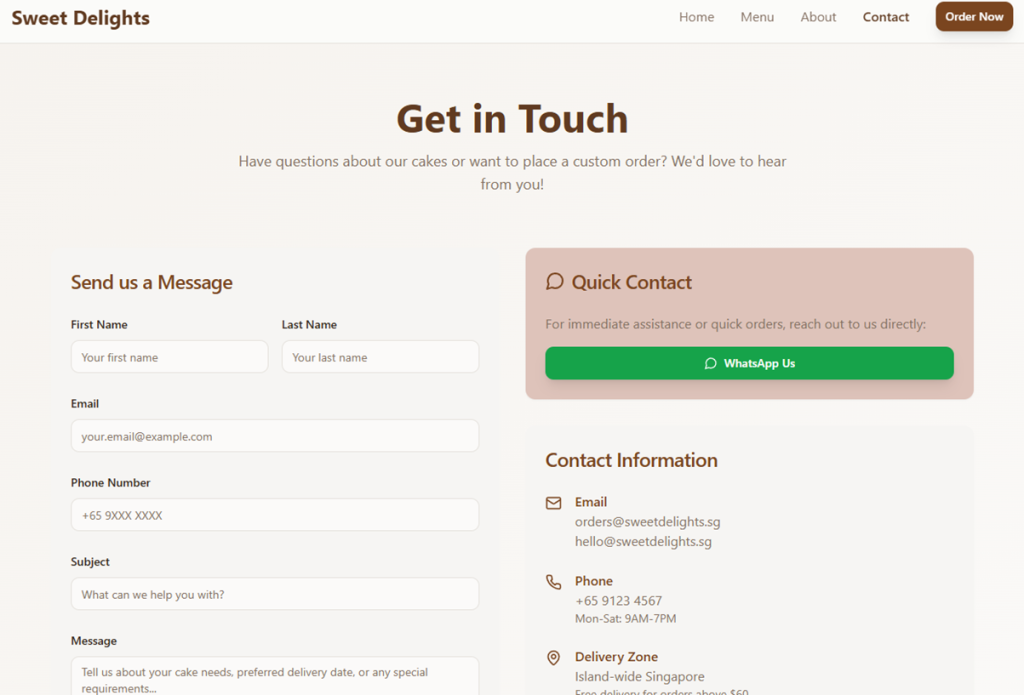The width and height of the screenshot is (1024, 695).
Task: Open the About page
Action: click(818, 17)
